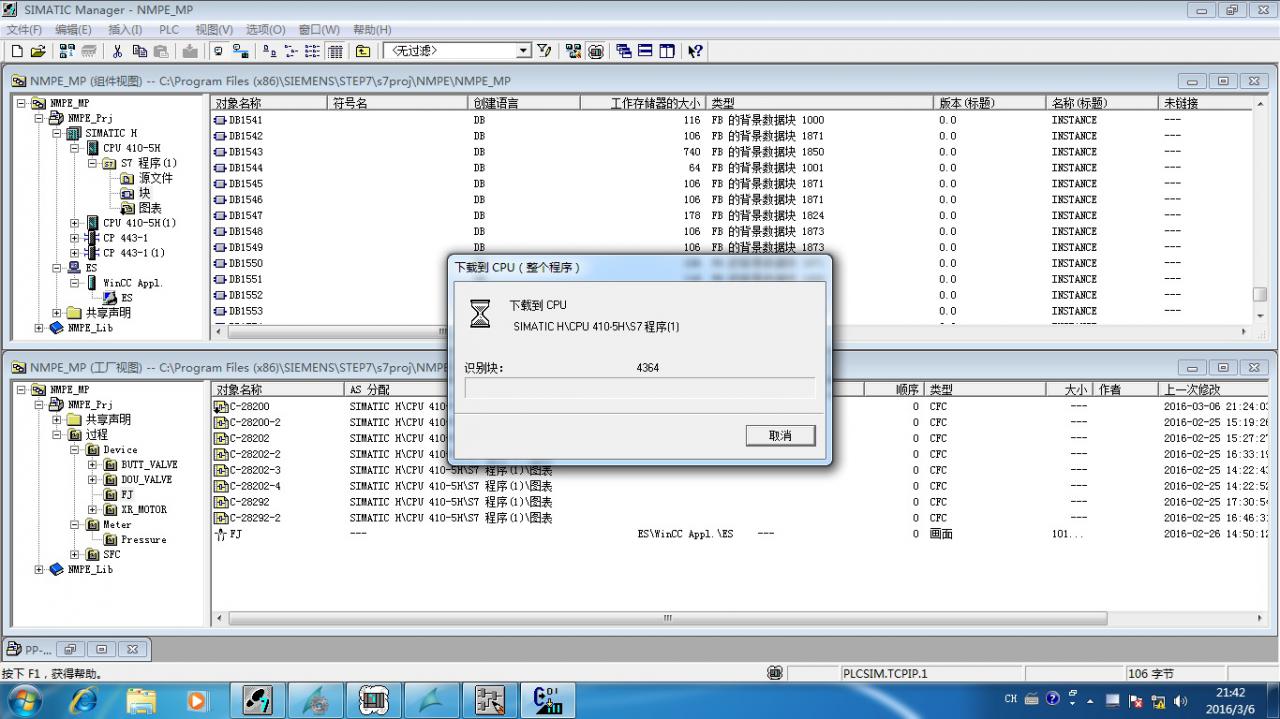Screen dimensions: 1280x719
Task: Open Configure Network from the toolbar
Action: click(x=573, y=51)
